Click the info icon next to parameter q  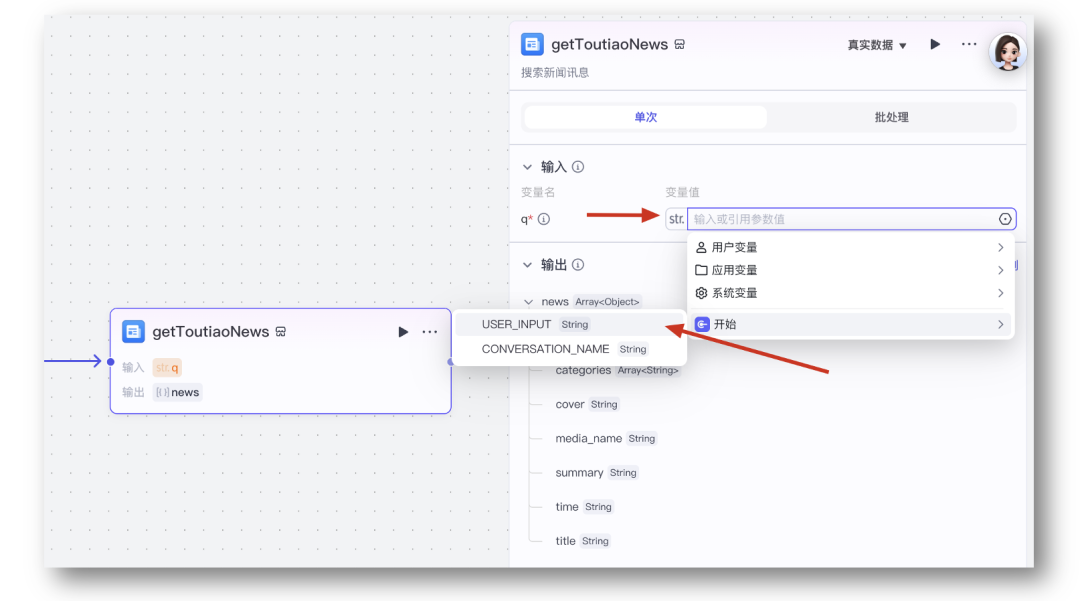coord(544,219)
